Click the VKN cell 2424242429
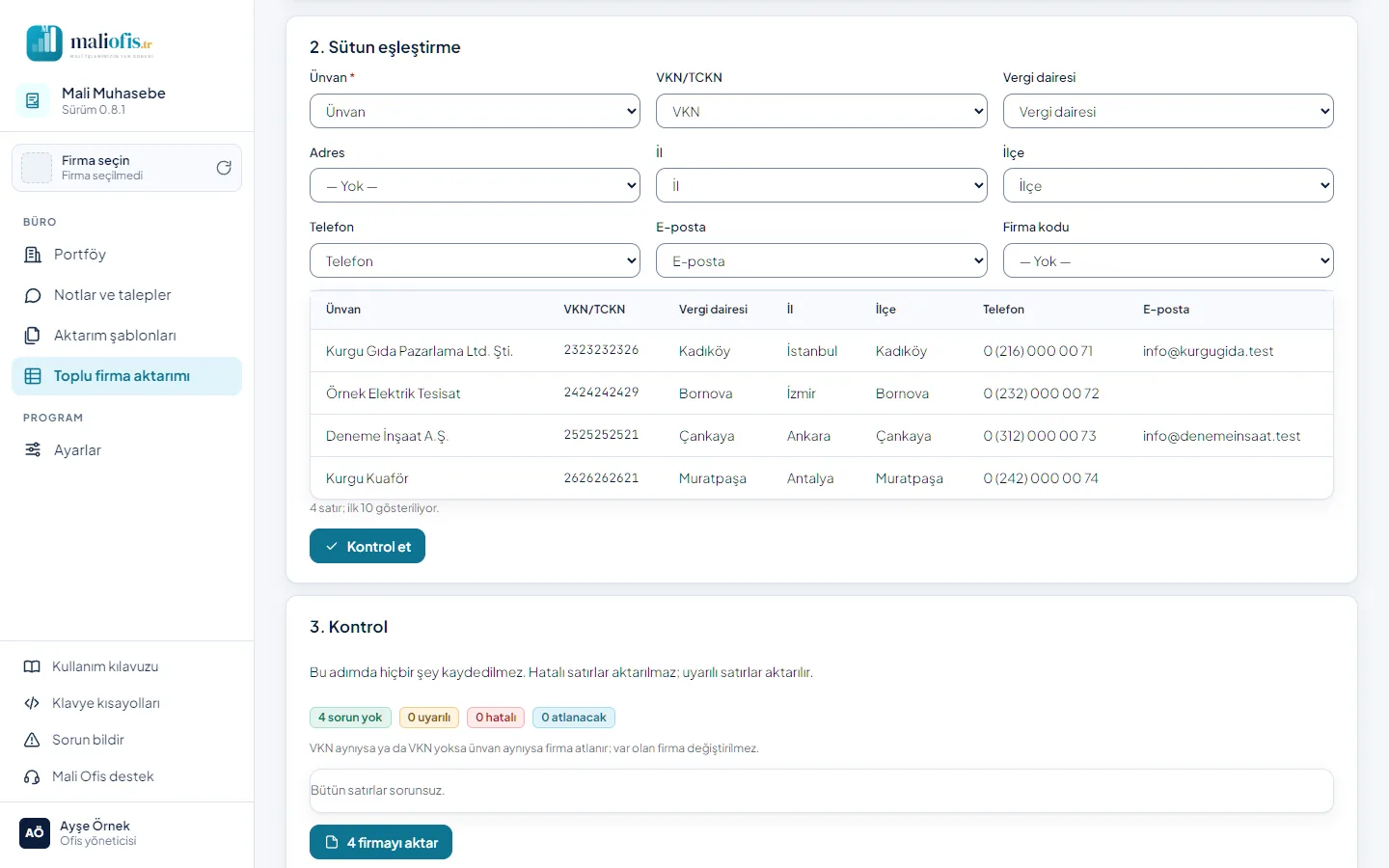Screen dimensions: 1389x868 point(601,393)
